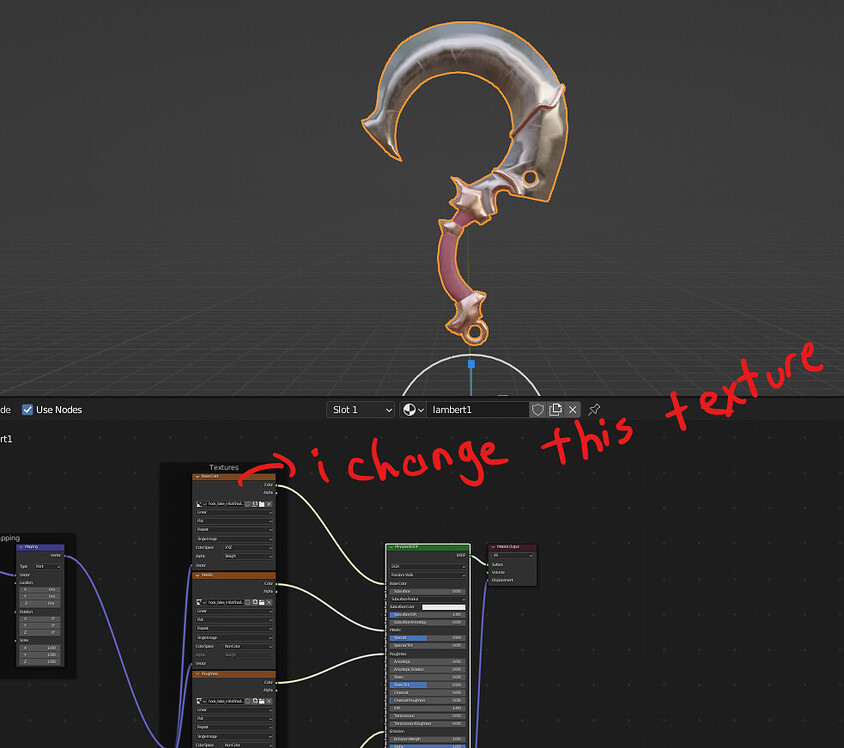This screenshot has width=844, height=748.
Task: Click the Emission Strength field in Principled BSDF
Action: (428, 739)
